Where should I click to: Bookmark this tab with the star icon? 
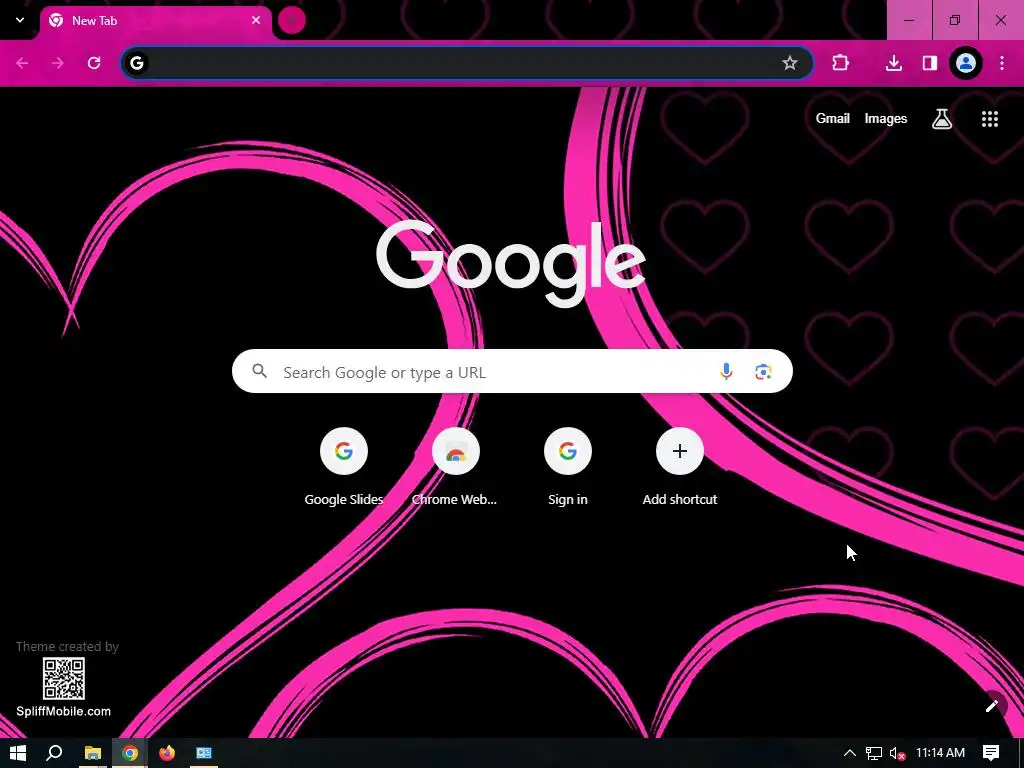pyautogui.click(x=790, y=63)
